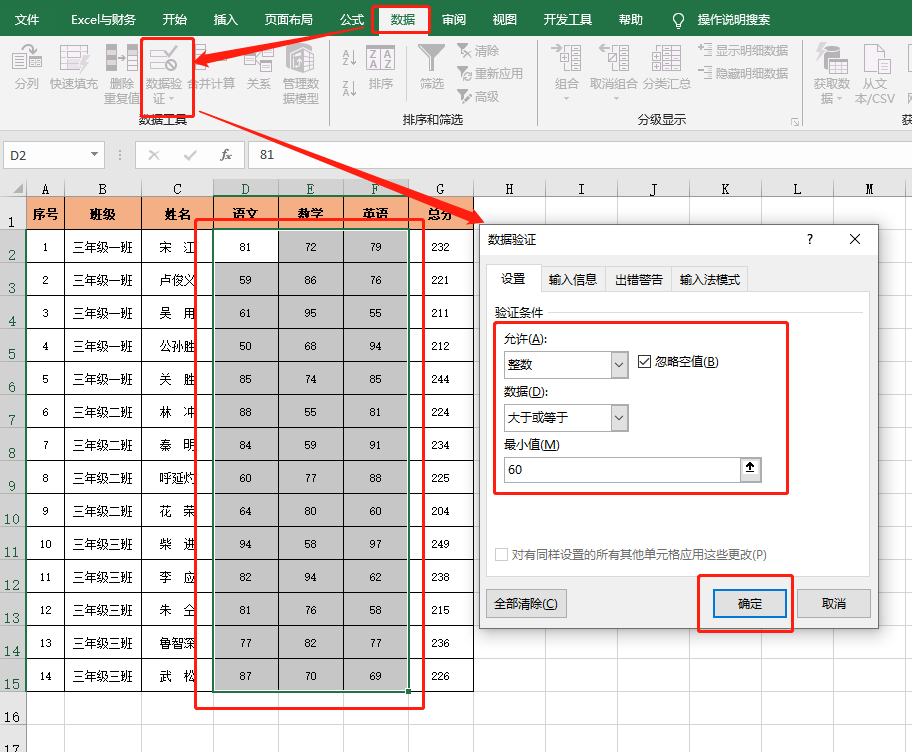Open the 插入 ribbon tab
Image resolution: width=912 pixels, height=752 pixels.
tap(226, 20)
